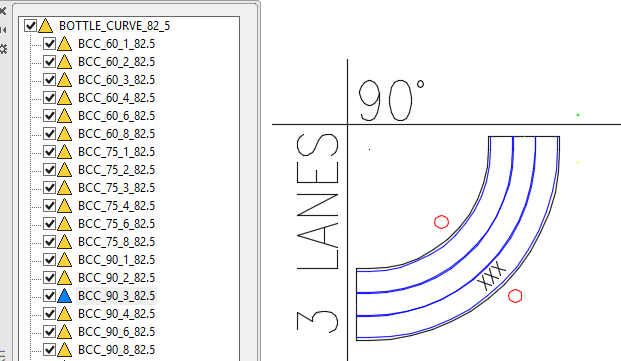Click the XXX label on the curve drawing
This screenshot has height=361, width=621.
tap(492, 276)
